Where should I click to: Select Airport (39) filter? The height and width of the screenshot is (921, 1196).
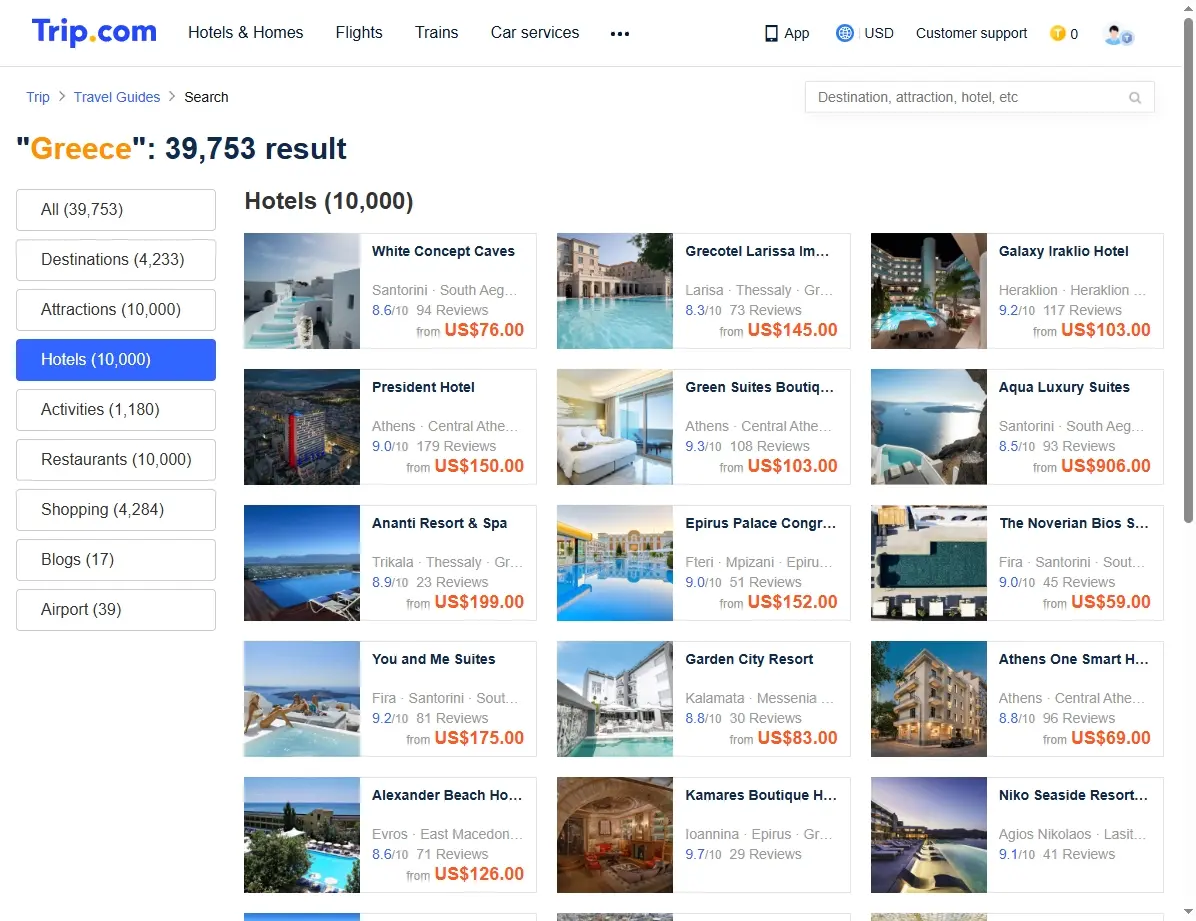[x=116, y=610]
